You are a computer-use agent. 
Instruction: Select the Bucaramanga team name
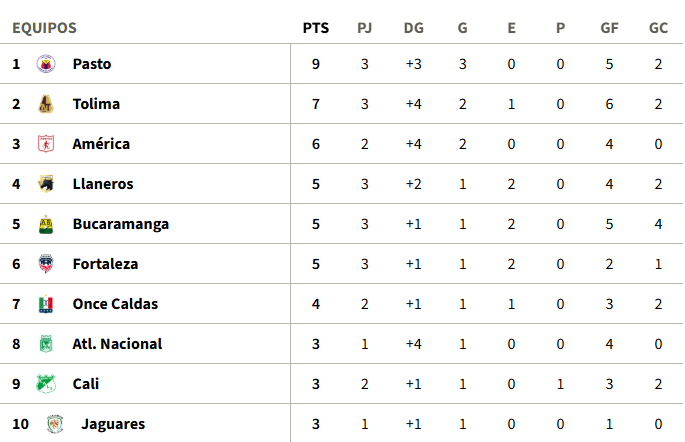click(120, 224)
